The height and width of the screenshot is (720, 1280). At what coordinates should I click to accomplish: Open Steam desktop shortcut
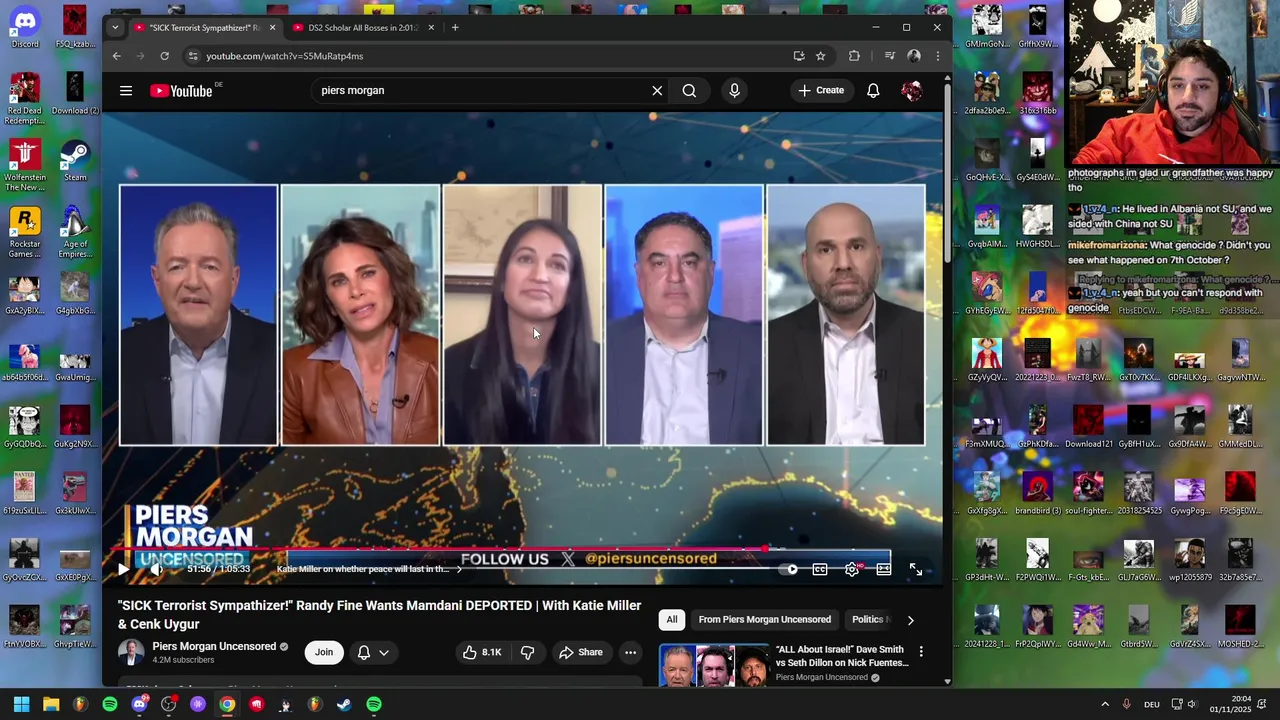click(x=75, y=160)
